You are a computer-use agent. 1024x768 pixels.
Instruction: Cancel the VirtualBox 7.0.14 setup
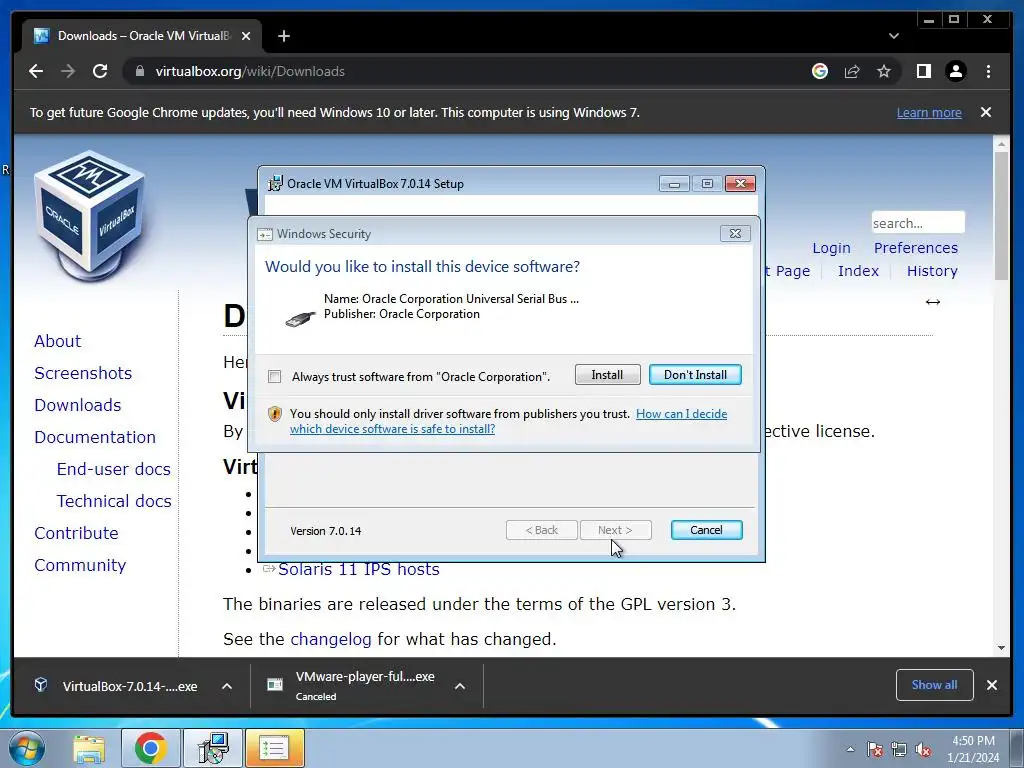[x=706, y=530]
